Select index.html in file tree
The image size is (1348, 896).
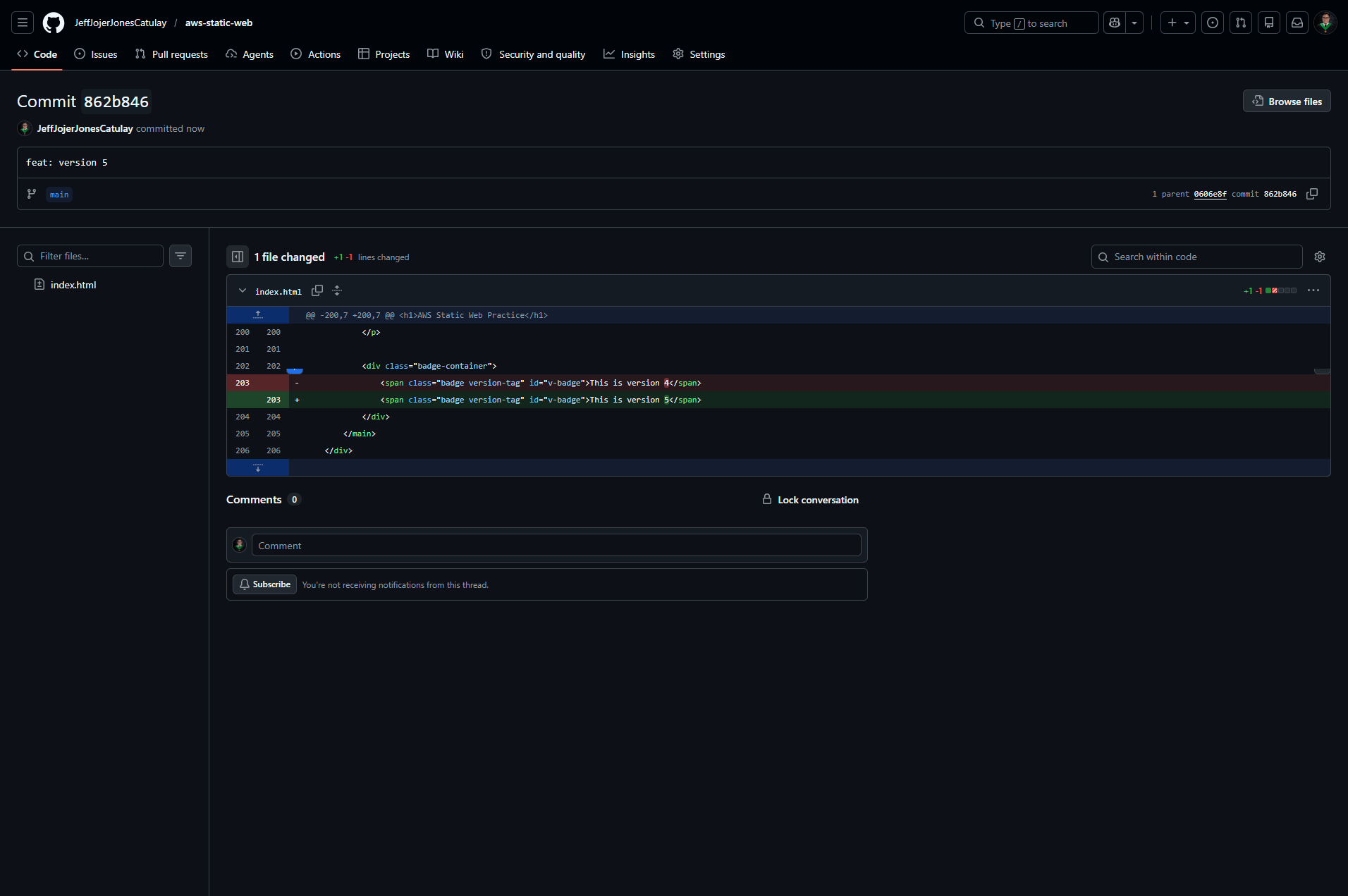pos(73,285)
